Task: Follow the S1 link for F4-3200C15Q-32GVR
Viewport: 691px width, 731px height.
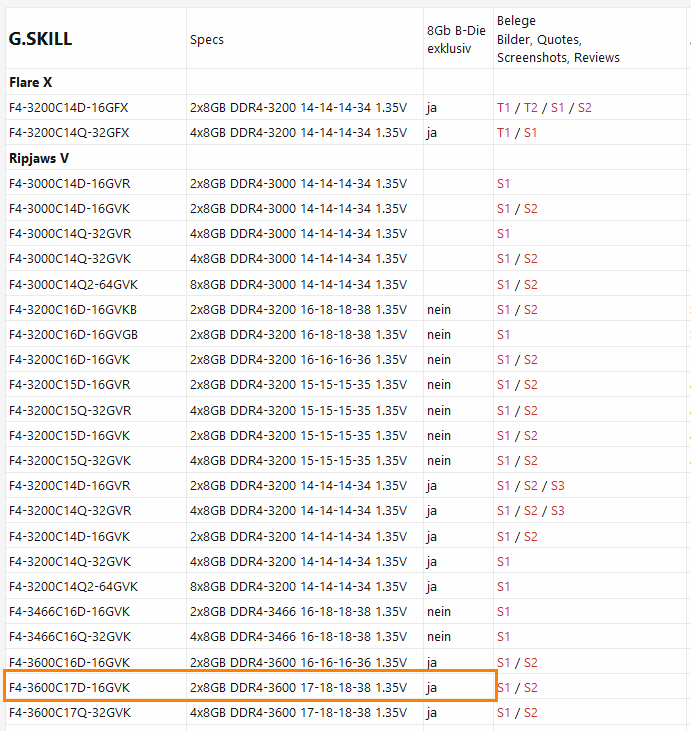Action: point(504,411)
